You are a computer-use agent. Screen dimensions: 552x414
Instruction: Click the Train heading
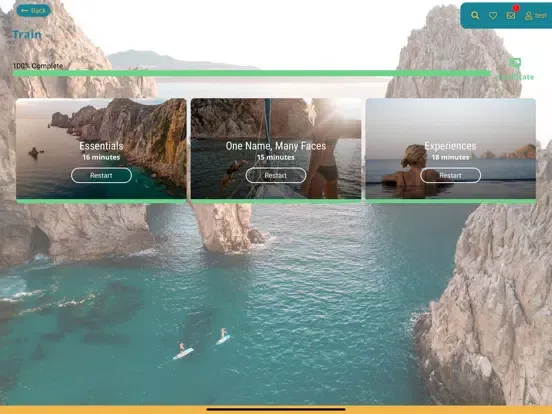27,34
